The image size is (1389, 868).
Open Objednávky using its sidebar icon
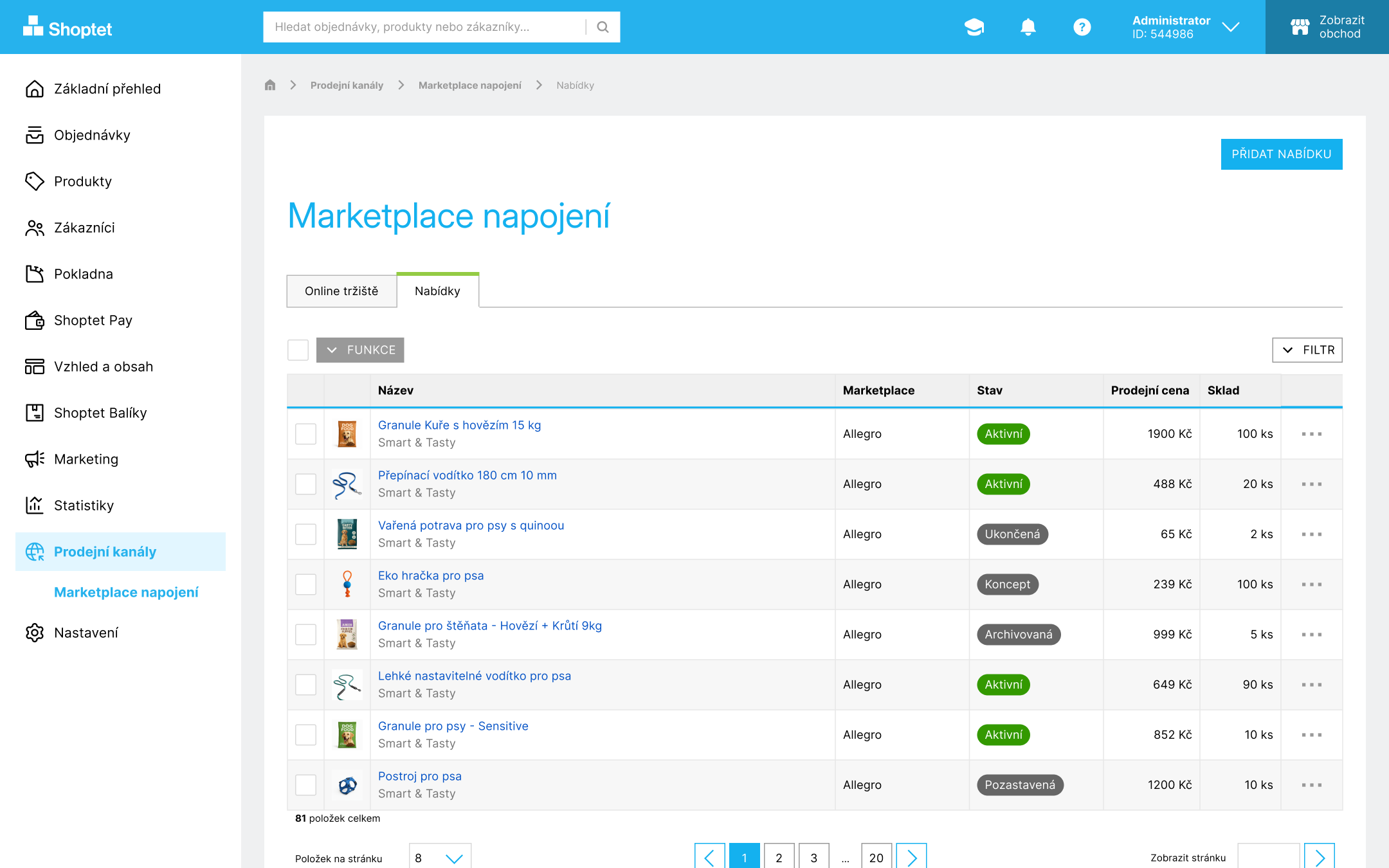[x=35, y=135]
